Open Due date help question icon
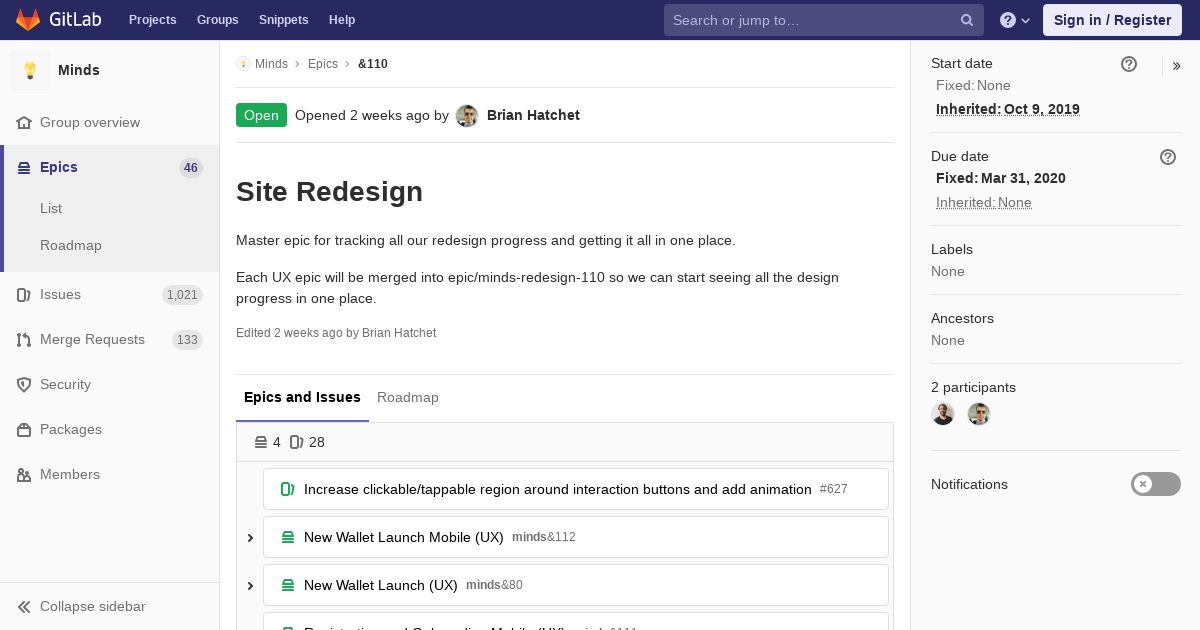The image size is (1200, 630). click(1168, 157)
